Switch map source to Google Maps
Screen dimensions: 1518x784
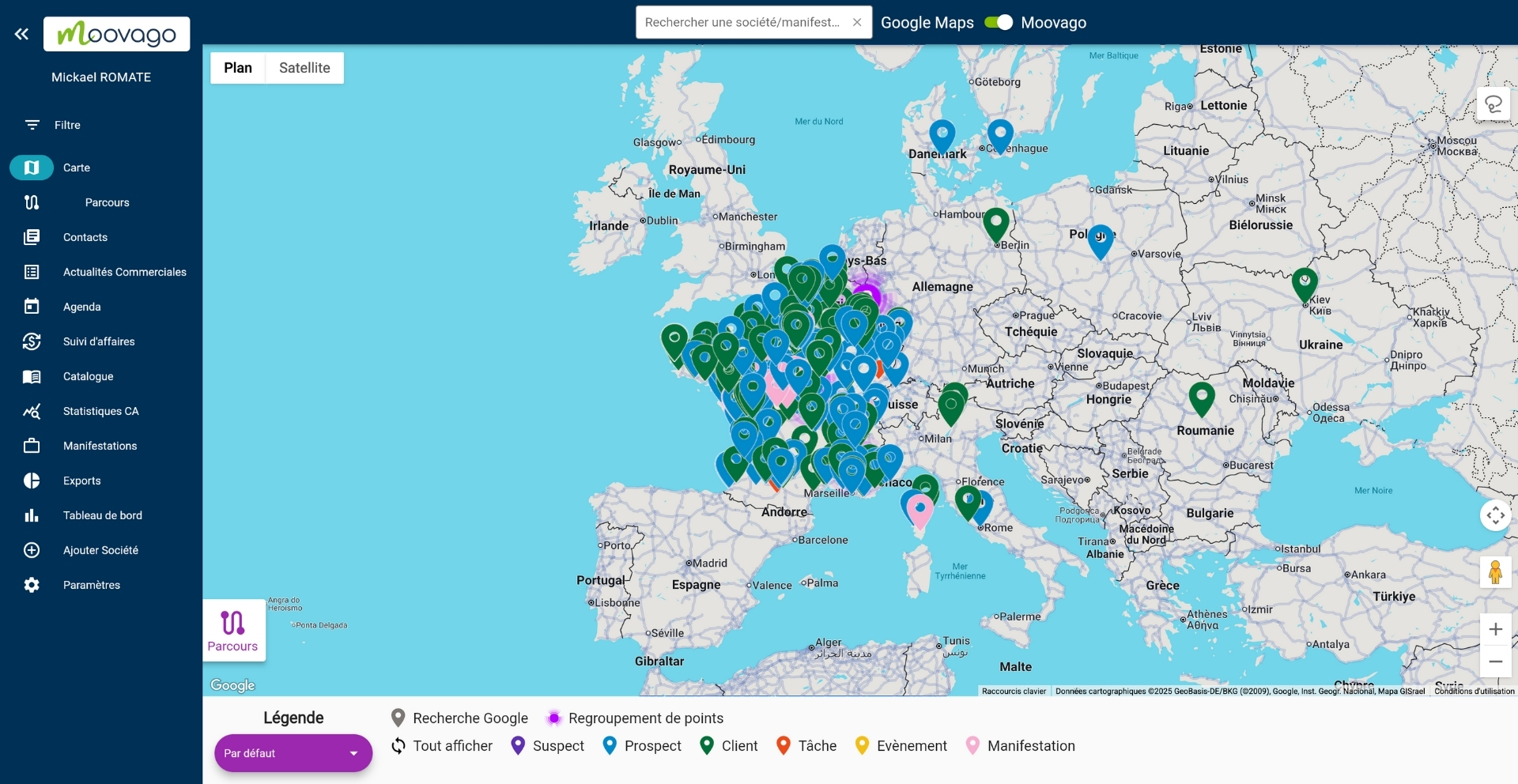pos(927,23)
